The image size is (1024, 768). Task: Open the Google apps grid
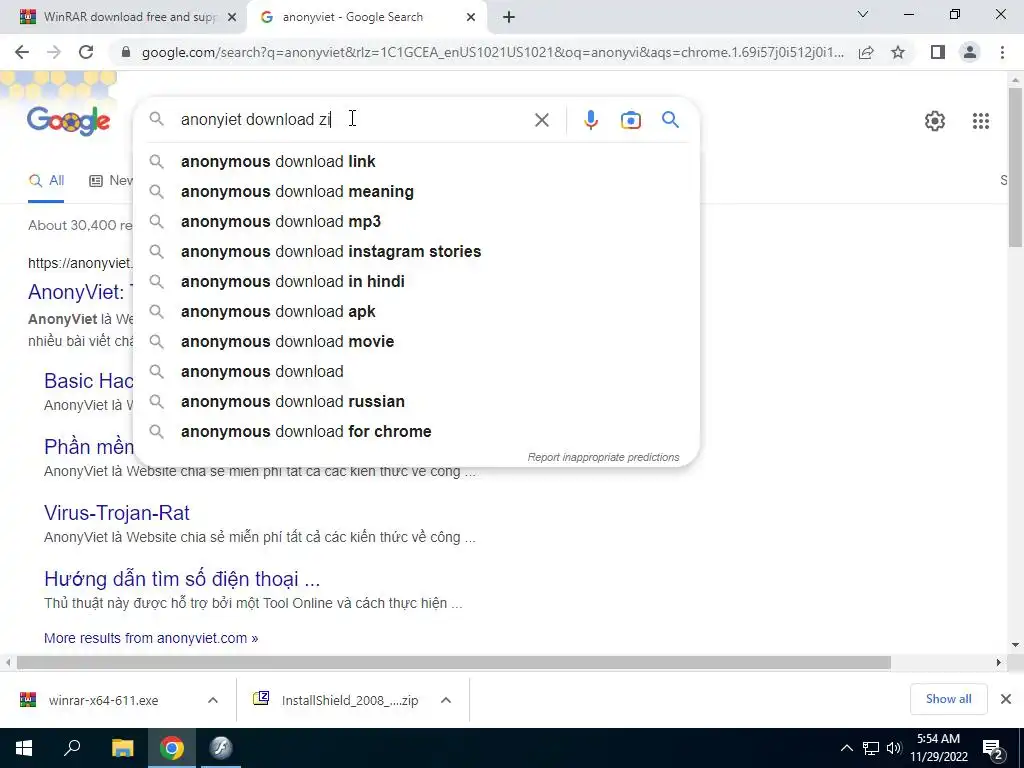[x=980, y=121]
